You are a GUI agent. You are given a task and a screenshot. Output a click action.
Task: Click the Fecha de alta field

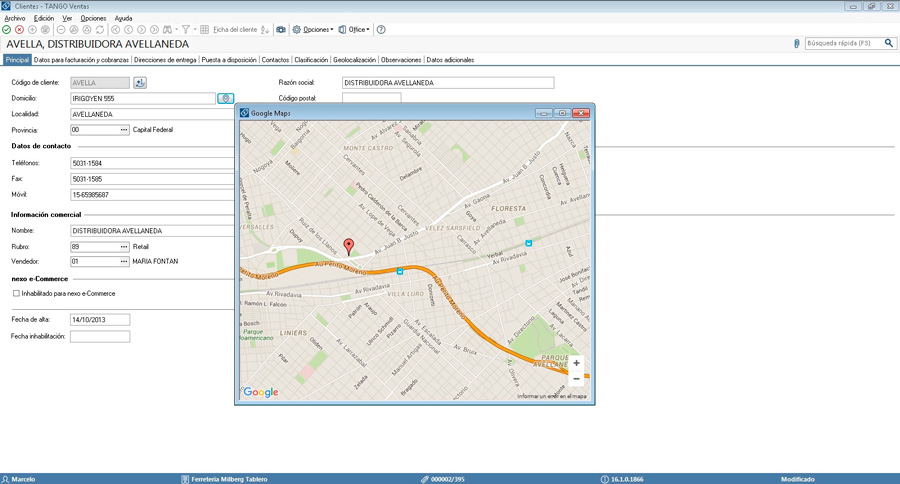[x=100, y=320]
